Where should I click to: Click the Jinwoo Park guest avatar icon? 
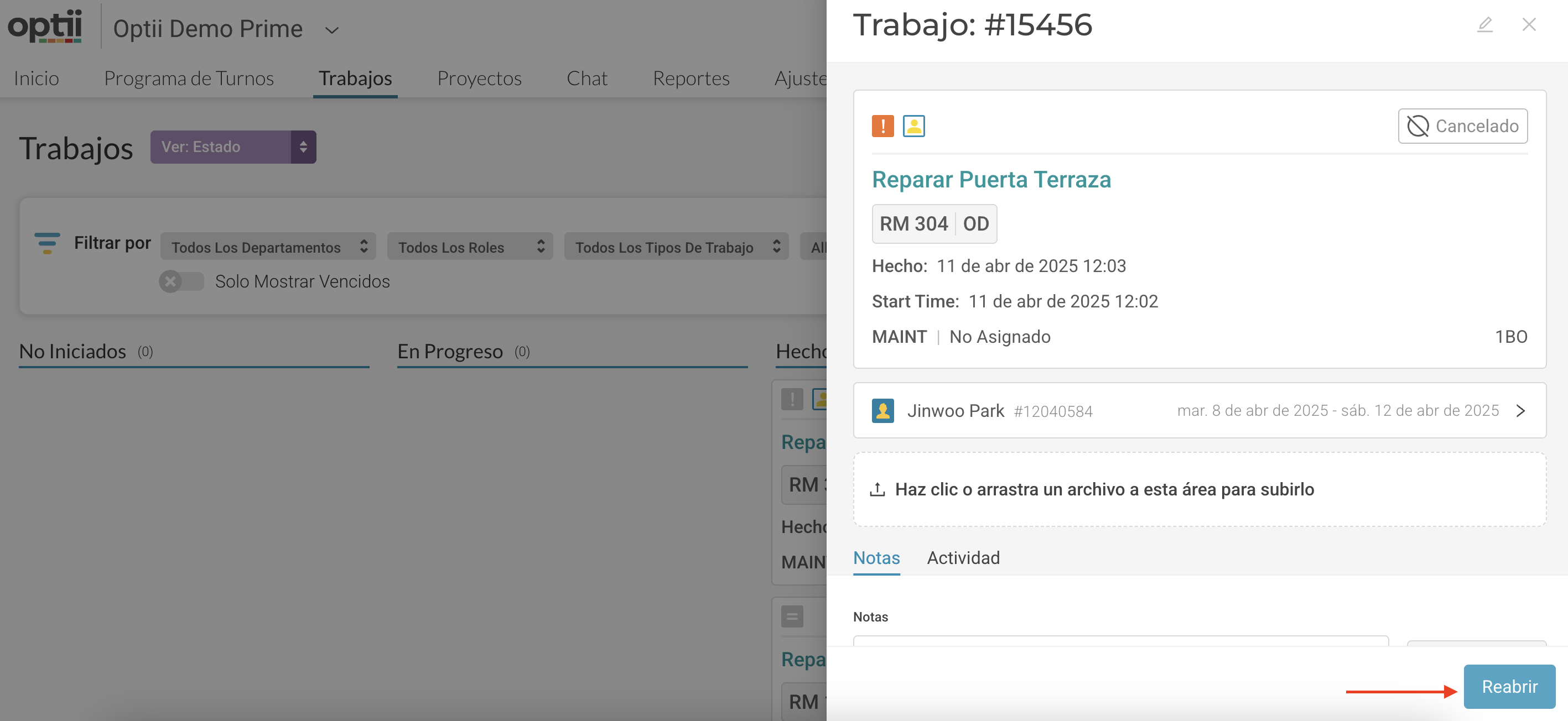(882, 411)
